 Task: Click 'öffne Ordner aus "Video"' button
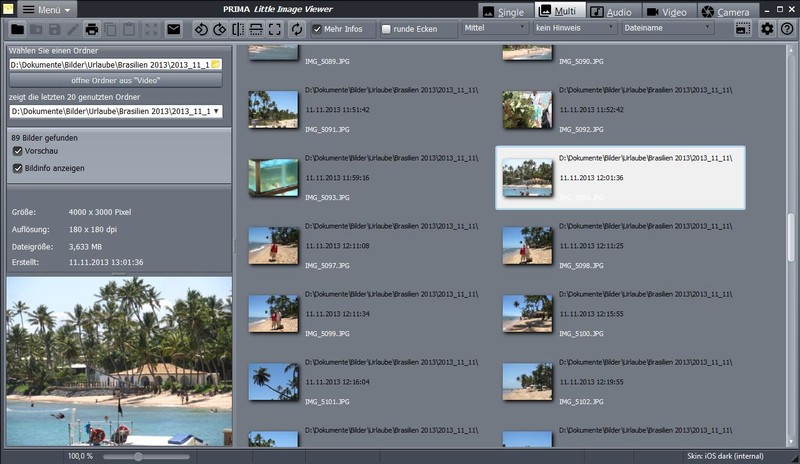point(116,80)
